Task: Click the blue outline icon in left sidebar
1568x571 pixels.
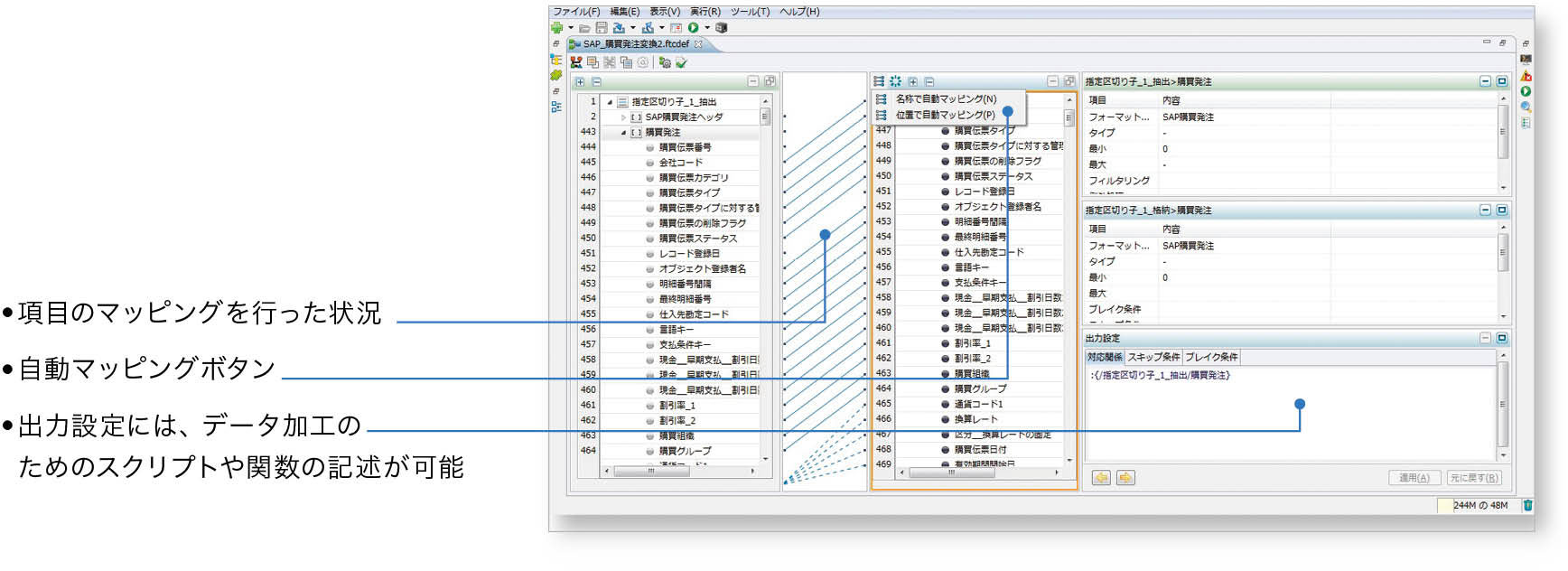Action: point(556,107)
